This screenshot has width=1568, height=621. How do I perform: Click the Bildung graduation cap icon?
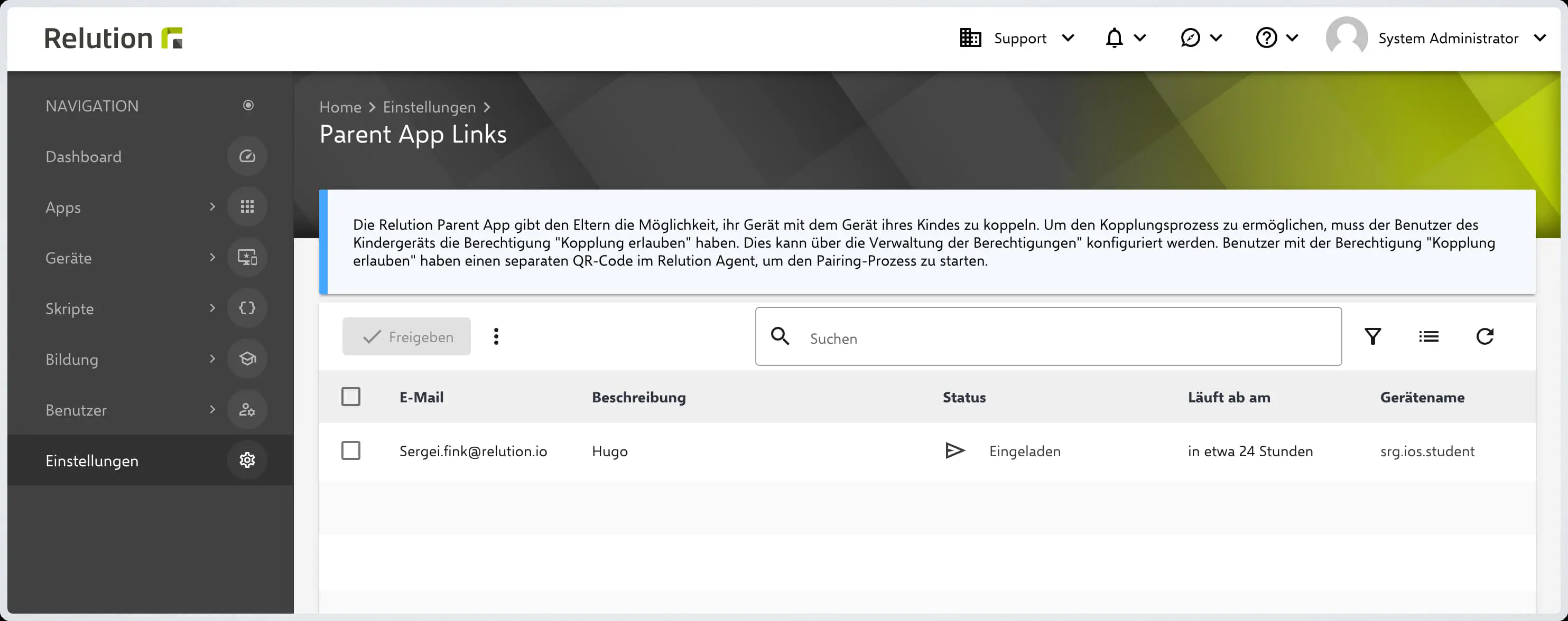point(247,359)
